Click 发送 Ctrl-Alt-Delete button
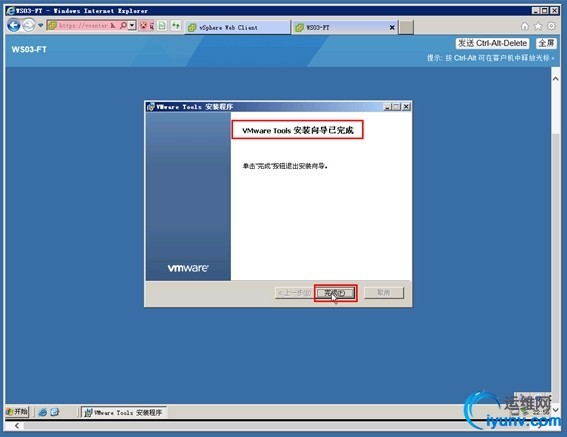567x437 pixels. click(492, 43)
